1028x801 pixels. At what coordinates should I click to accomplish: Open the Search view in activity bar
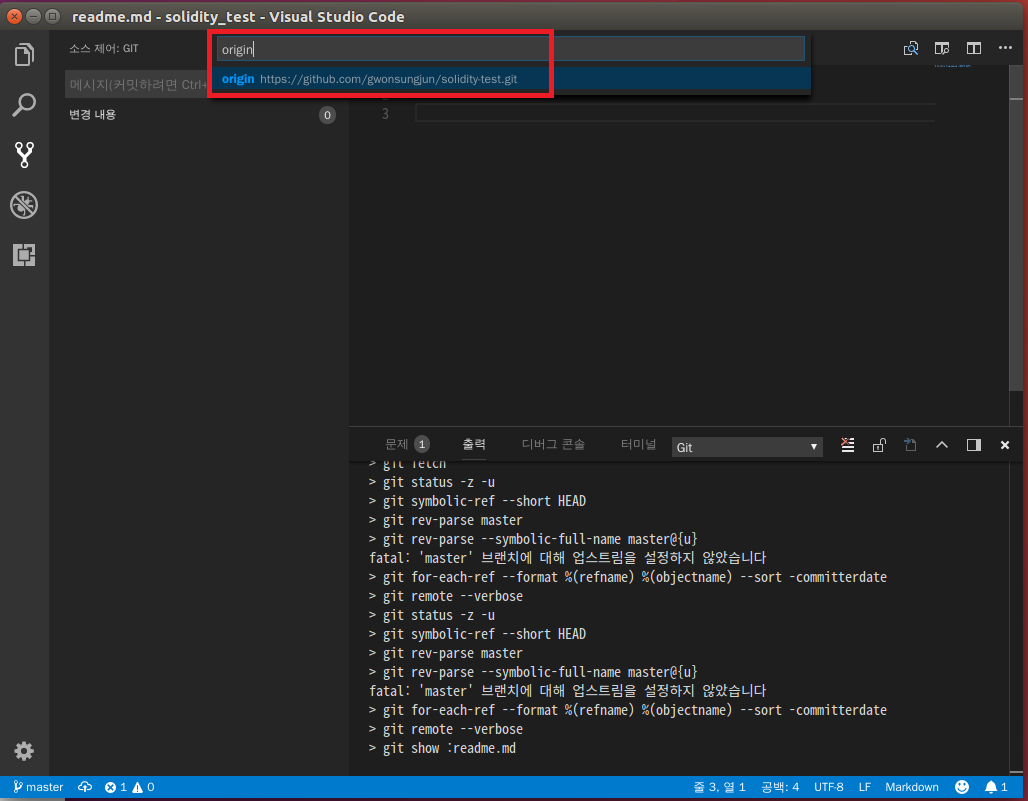tap(24, 105)
